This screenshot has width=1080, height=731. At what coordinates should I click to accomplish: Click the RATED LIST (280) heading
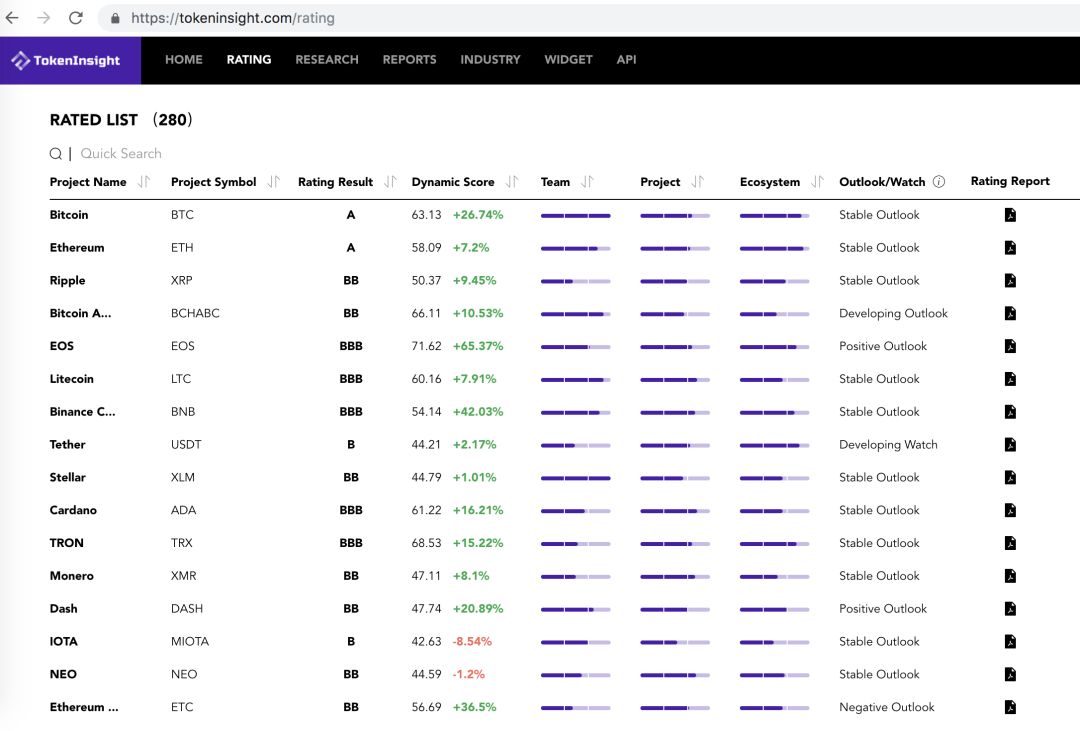(121, 120)
